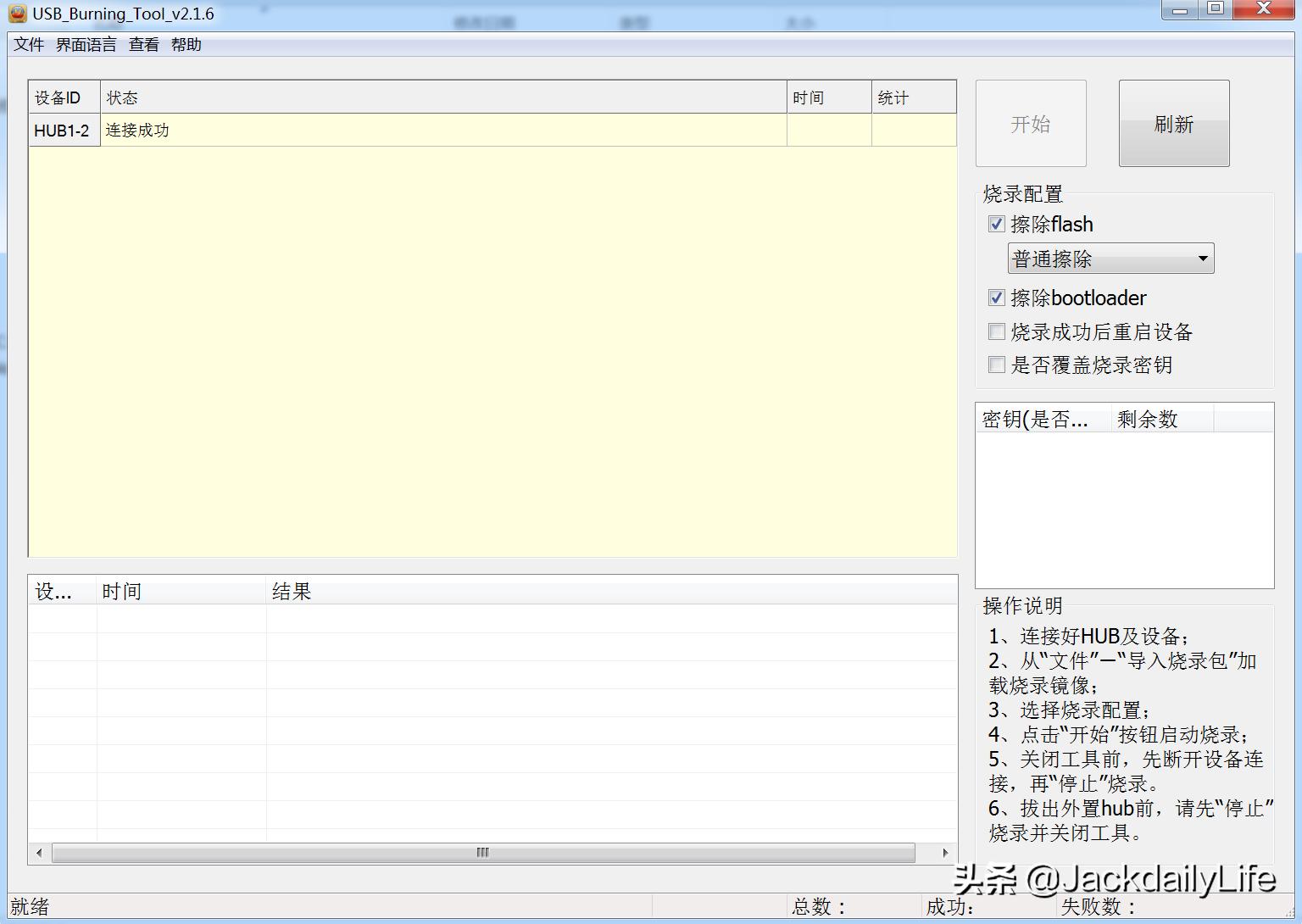Viewport: 1302px width, 924px height.
Task: Uncheck the 擦除bootloader checkbox
Action: coord(997,298)
